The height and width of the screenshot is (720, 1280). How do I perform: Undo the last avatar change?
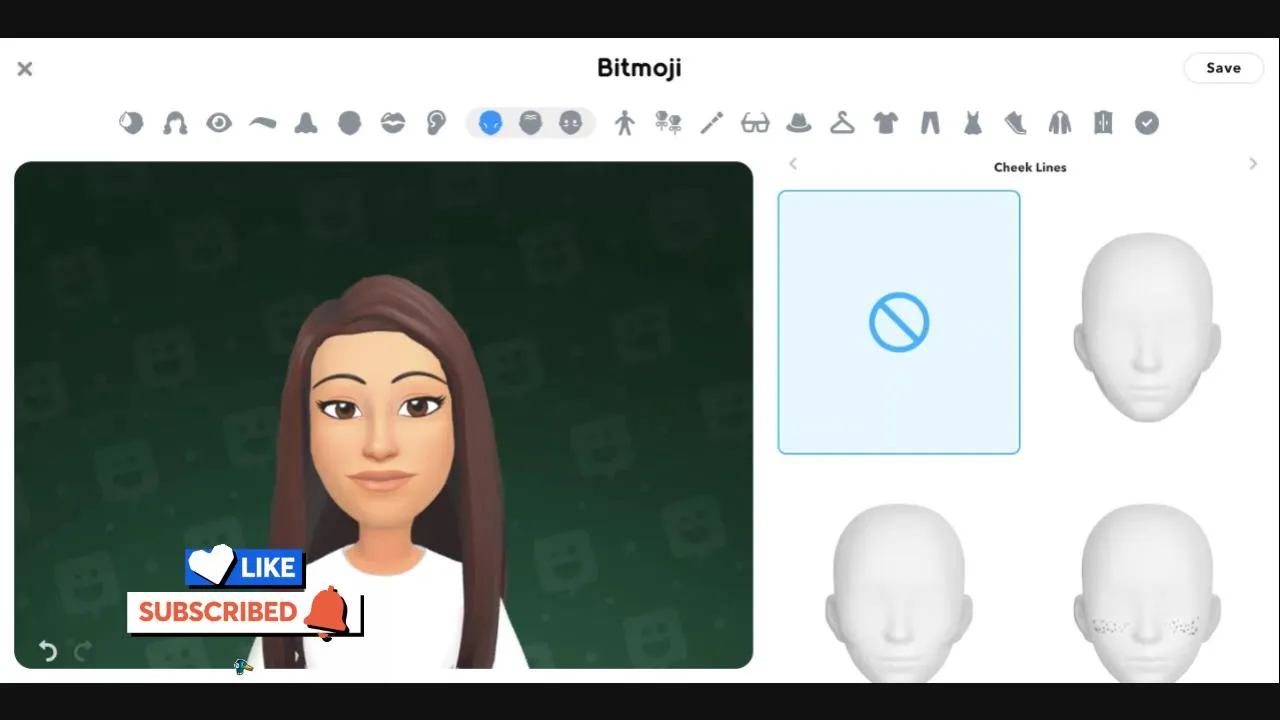click(47, 651)
